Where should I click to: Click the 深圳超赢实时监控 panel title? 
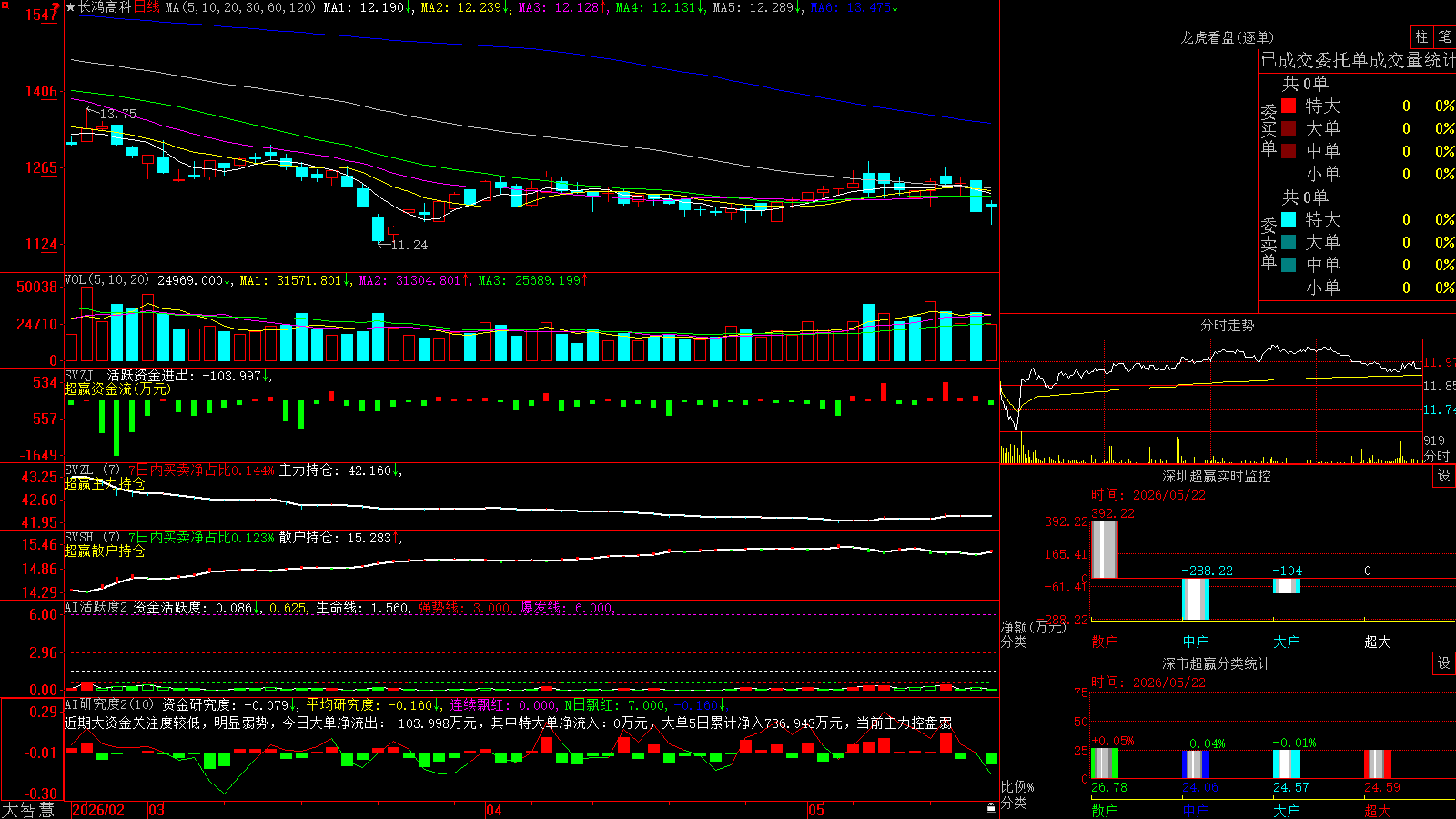tap(1216, 476)
